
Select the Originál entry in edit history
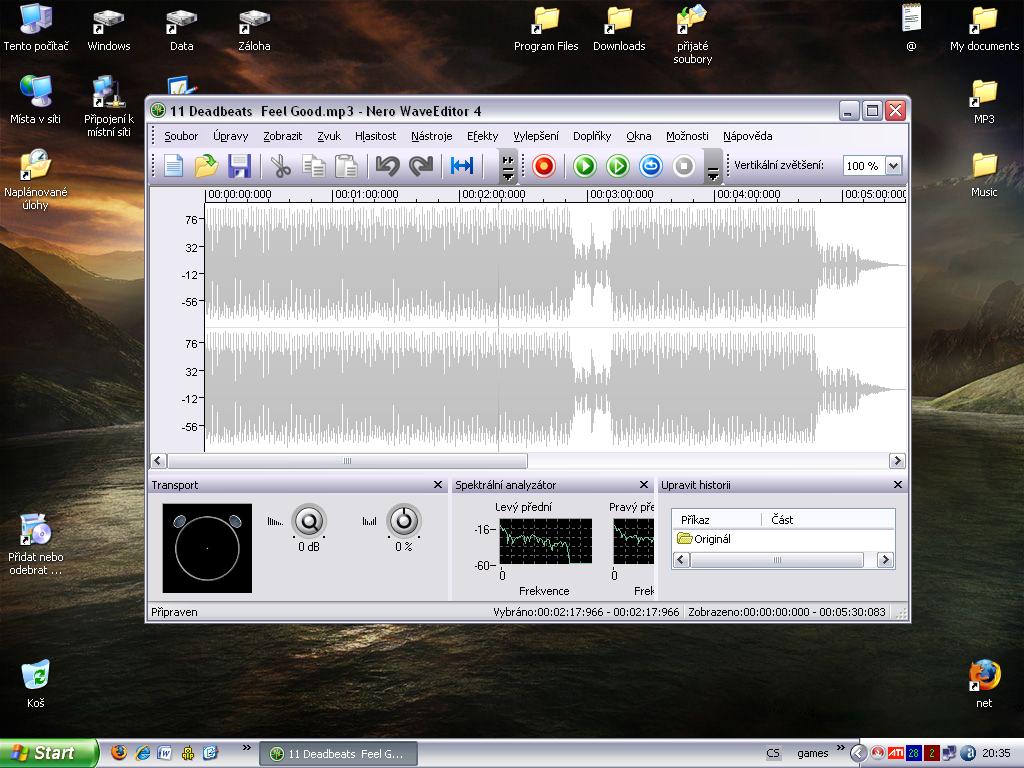point(705,539)
